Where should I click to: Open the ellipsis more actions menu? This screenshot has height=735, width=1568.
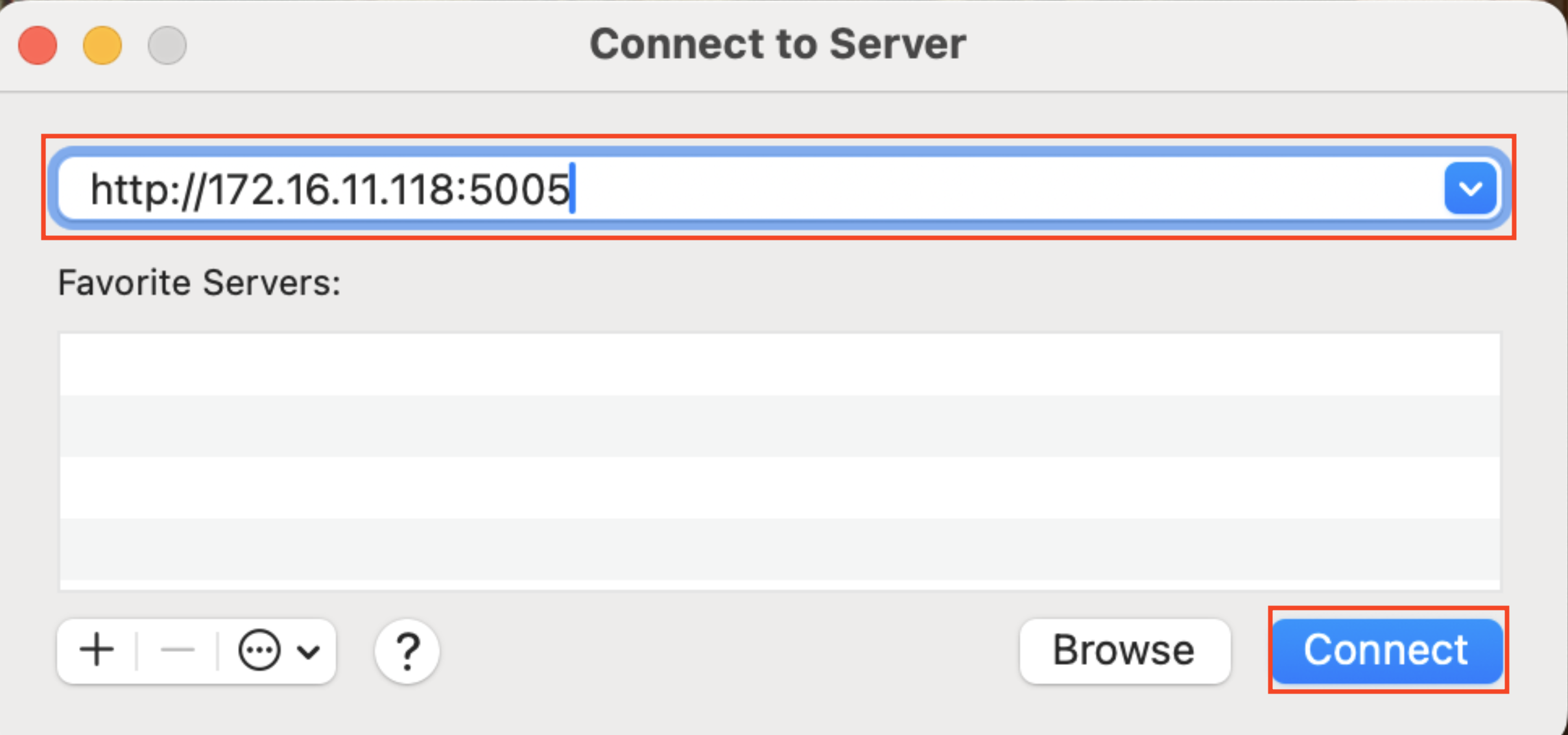259,650
